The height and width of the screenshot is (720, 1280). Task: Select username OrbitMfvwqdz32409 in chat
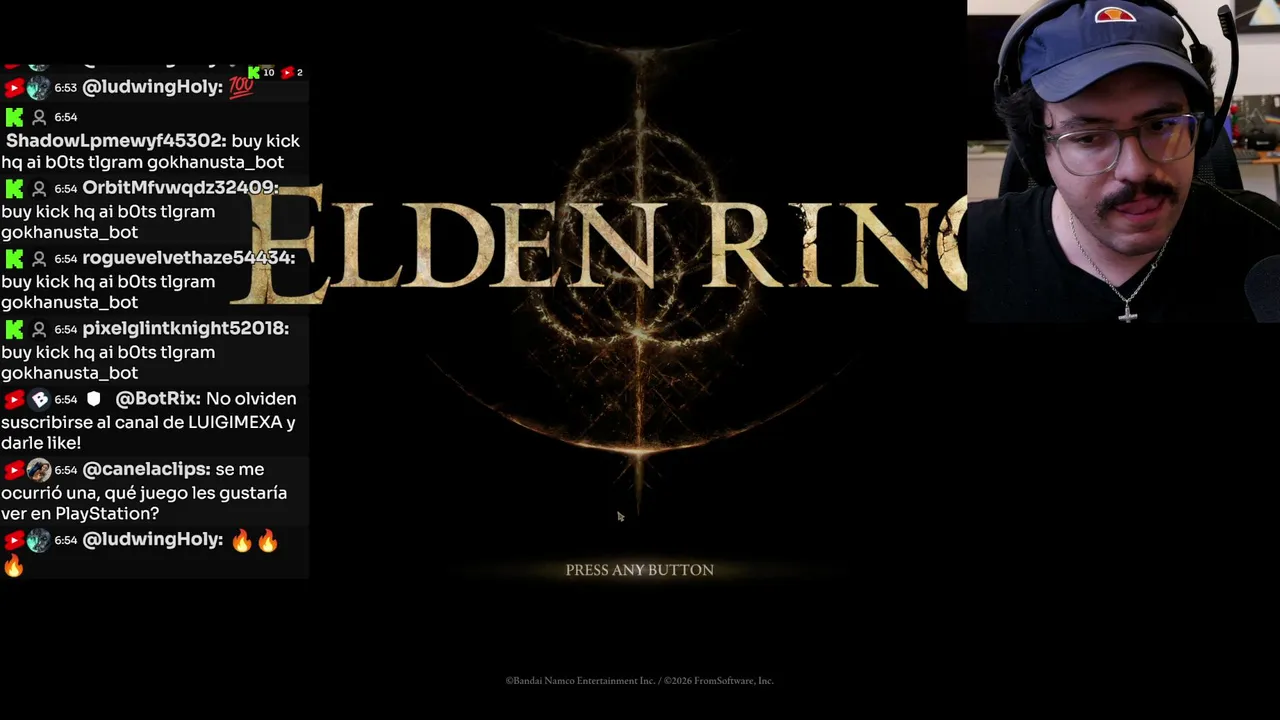click(x=180, y=187)
